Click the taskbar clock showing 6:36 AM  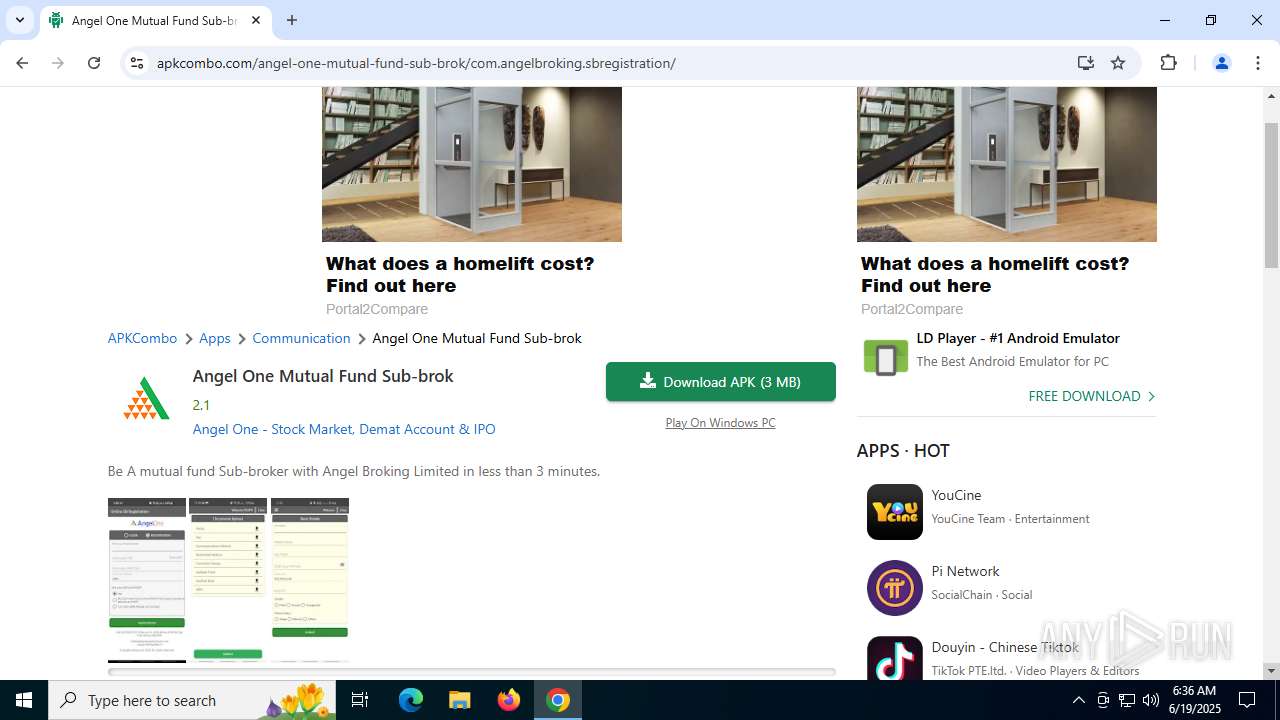(x=1194, y=700)
